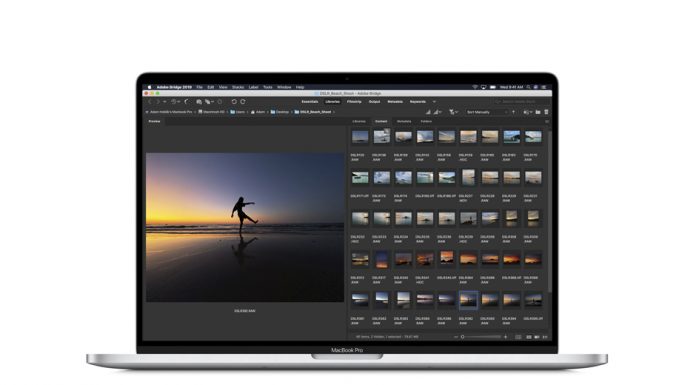The height and width of the screenshot is (385, 696).
Task: Switch to the Filmstrip workspace
Action: pos(354,102)
